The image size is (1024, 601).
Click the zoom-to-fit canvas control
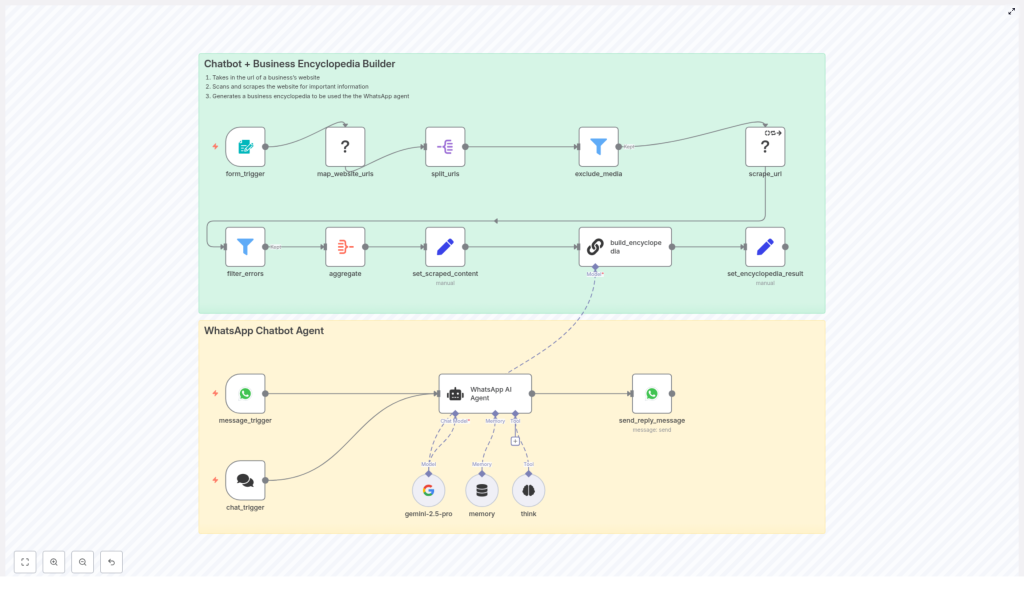(24, 561)
